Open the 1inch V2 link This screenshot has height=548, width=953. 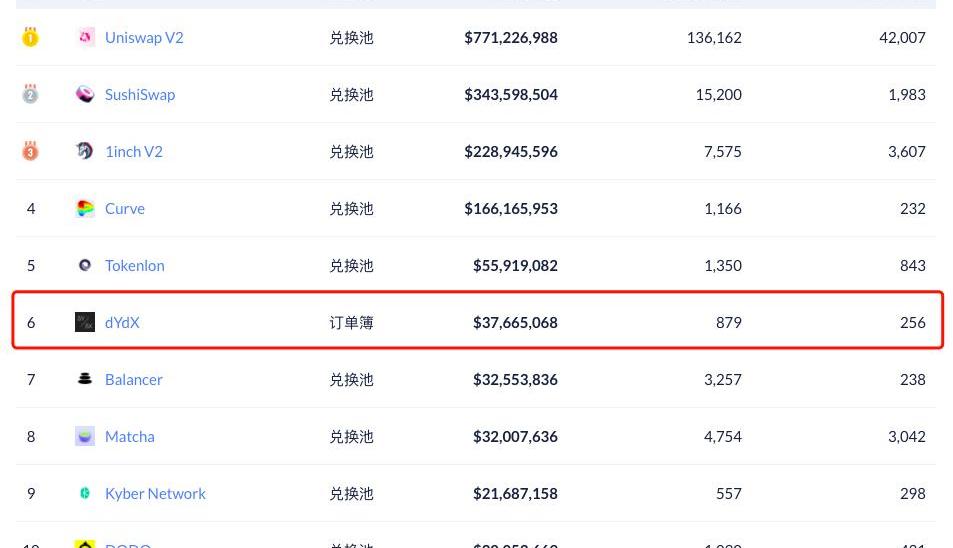[134, 151]
